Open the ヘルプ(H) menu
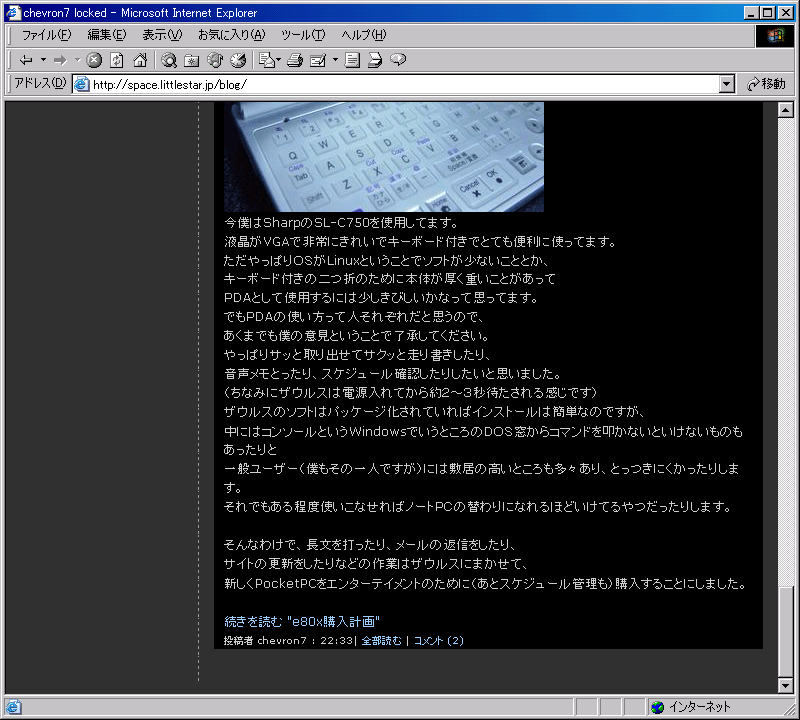 363,35
